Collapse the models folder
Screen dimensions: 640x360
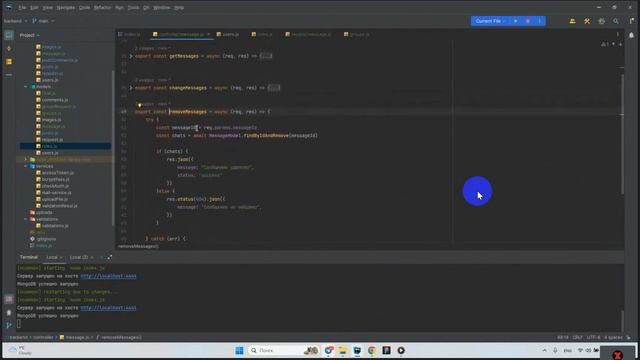pos(26,87)
